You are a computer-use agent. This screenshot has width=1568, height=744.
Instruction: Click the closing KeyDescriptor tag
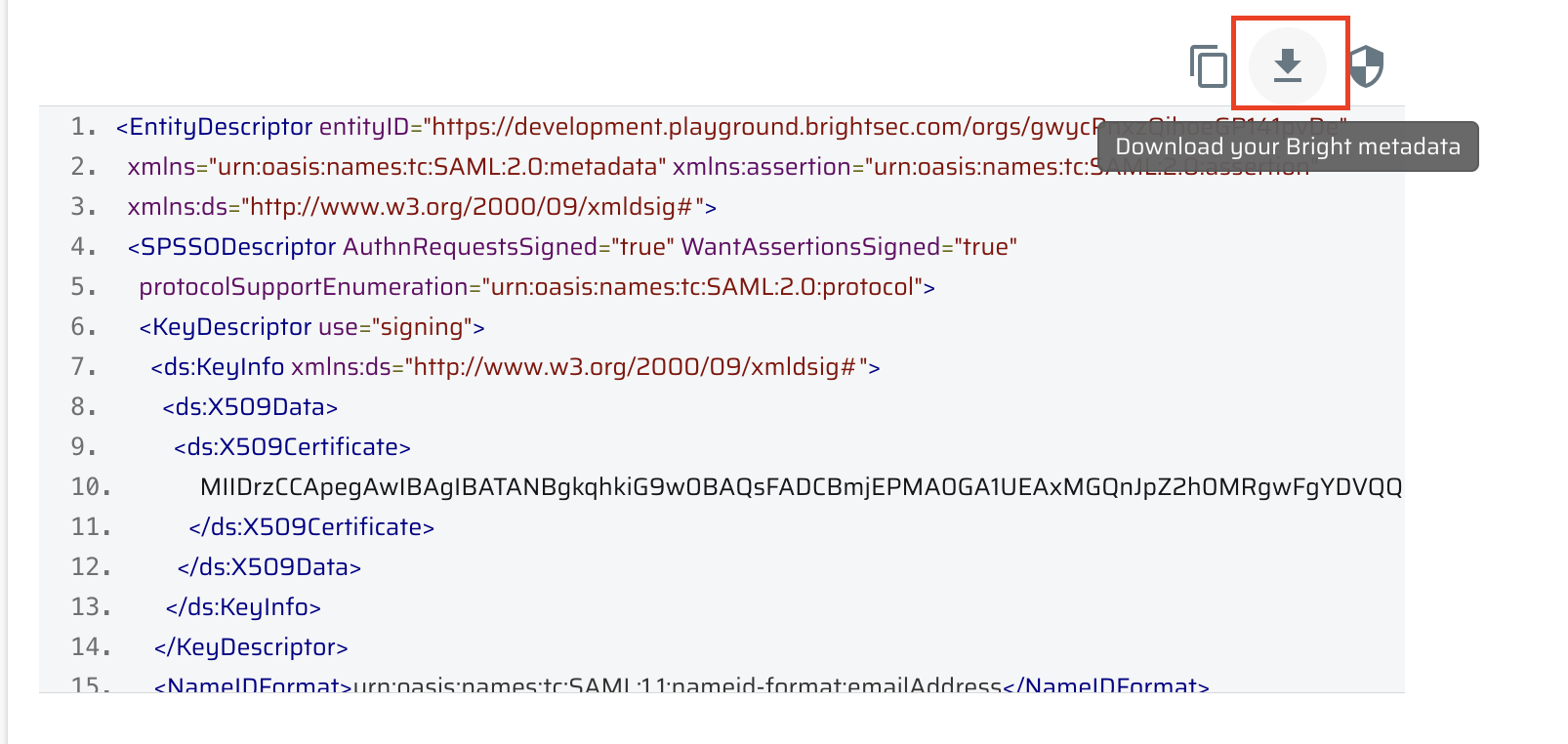pyautogui.click(x=251, y=647)
